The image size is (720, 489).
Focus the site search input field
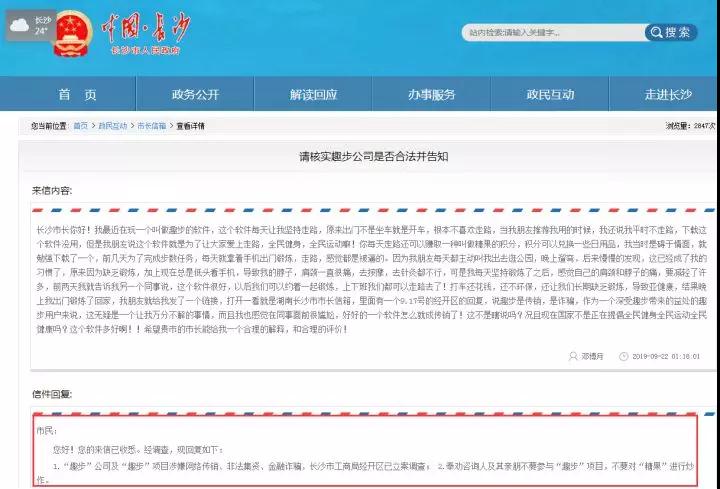click(x=554, y=33)
